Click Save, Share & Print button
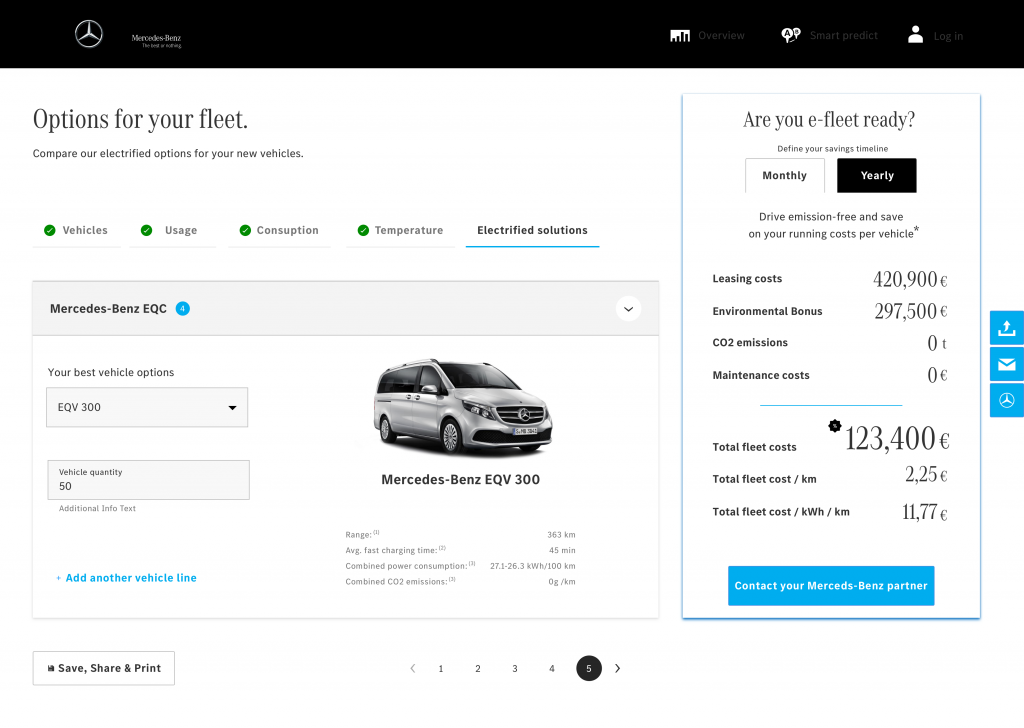 coord(104,668)
